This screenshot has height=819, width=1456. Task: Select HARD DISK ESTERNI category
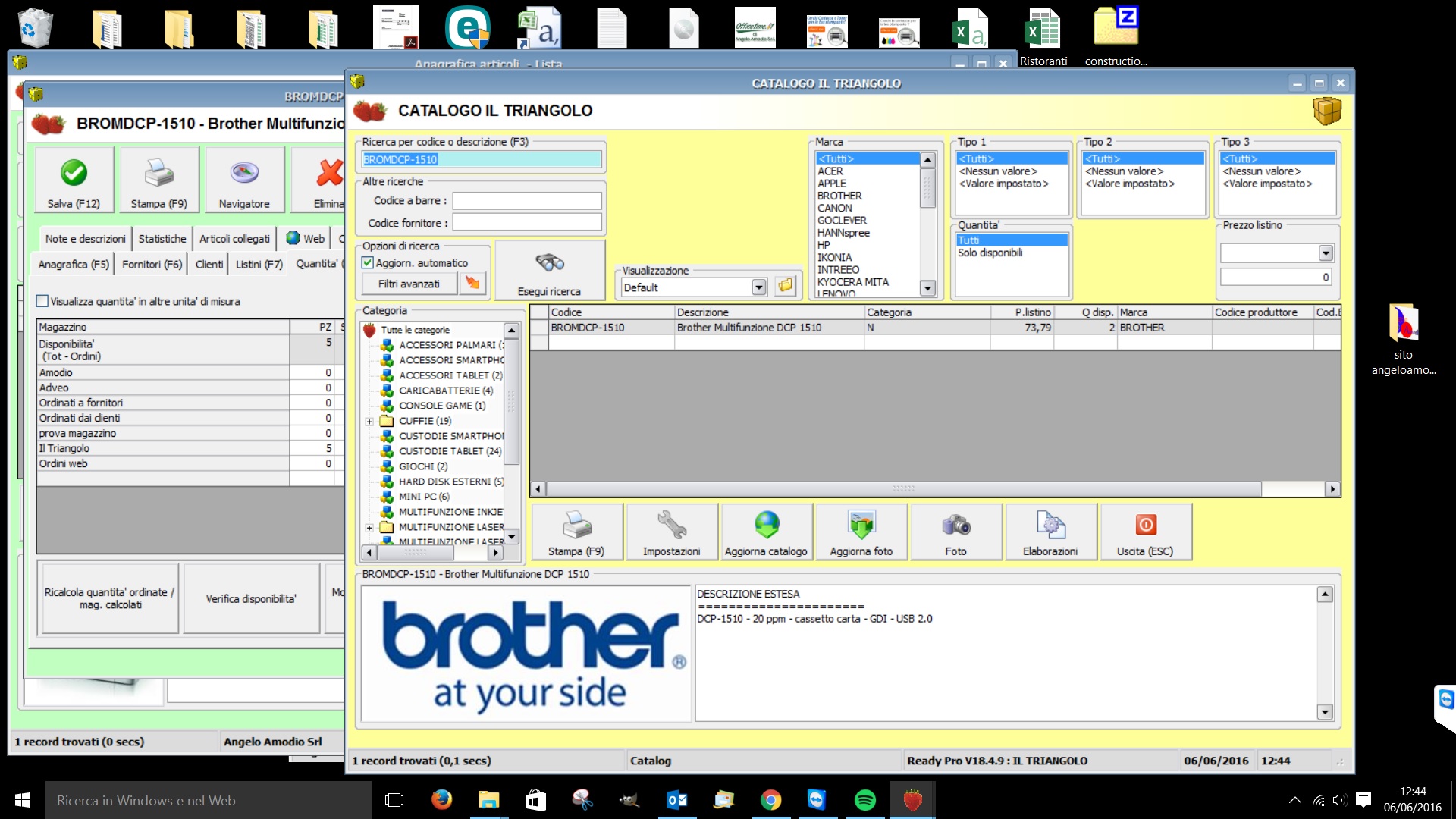point(451,482)
